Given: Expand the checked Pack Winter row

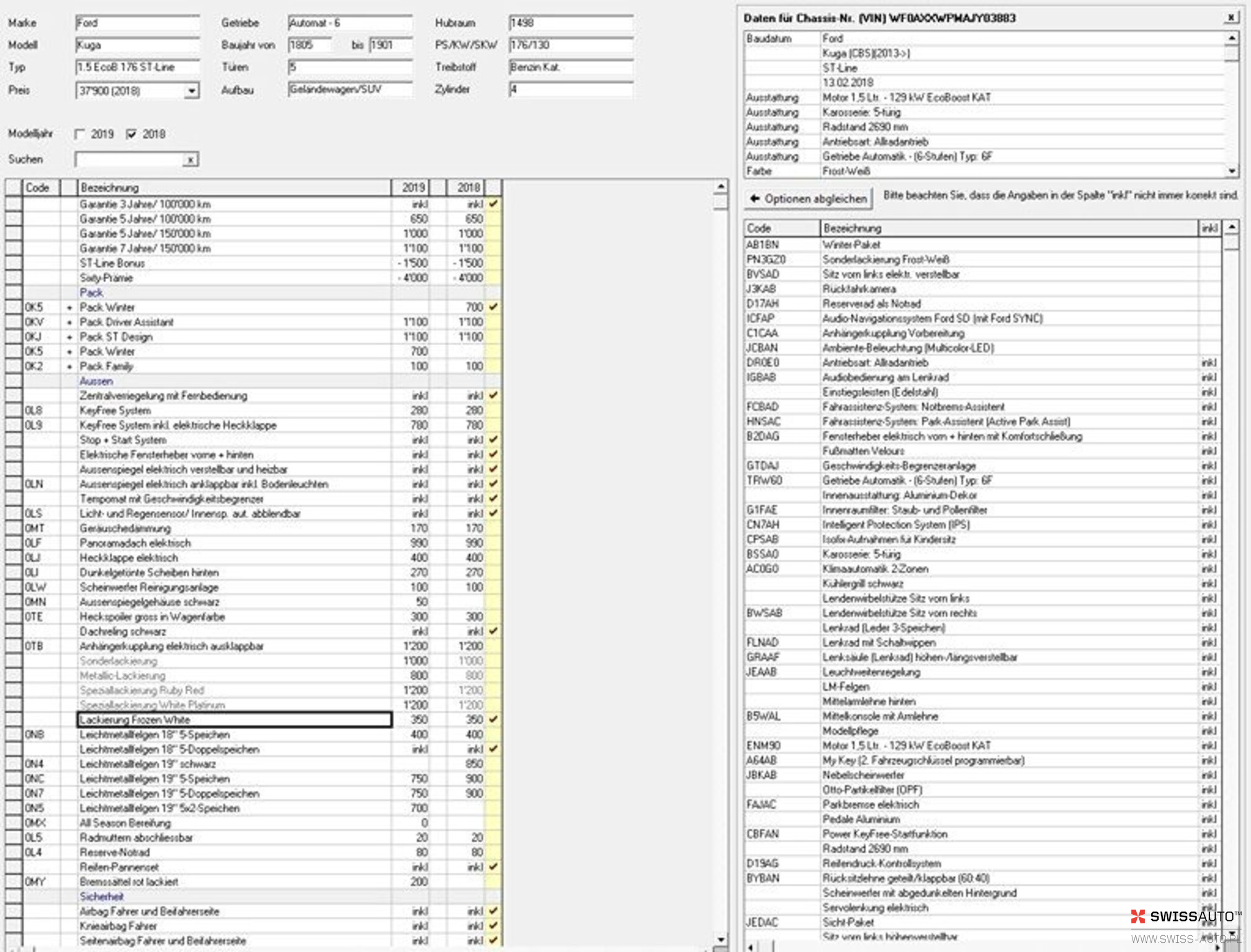Looking at the screenshot, I should click(x=69, y=307).
